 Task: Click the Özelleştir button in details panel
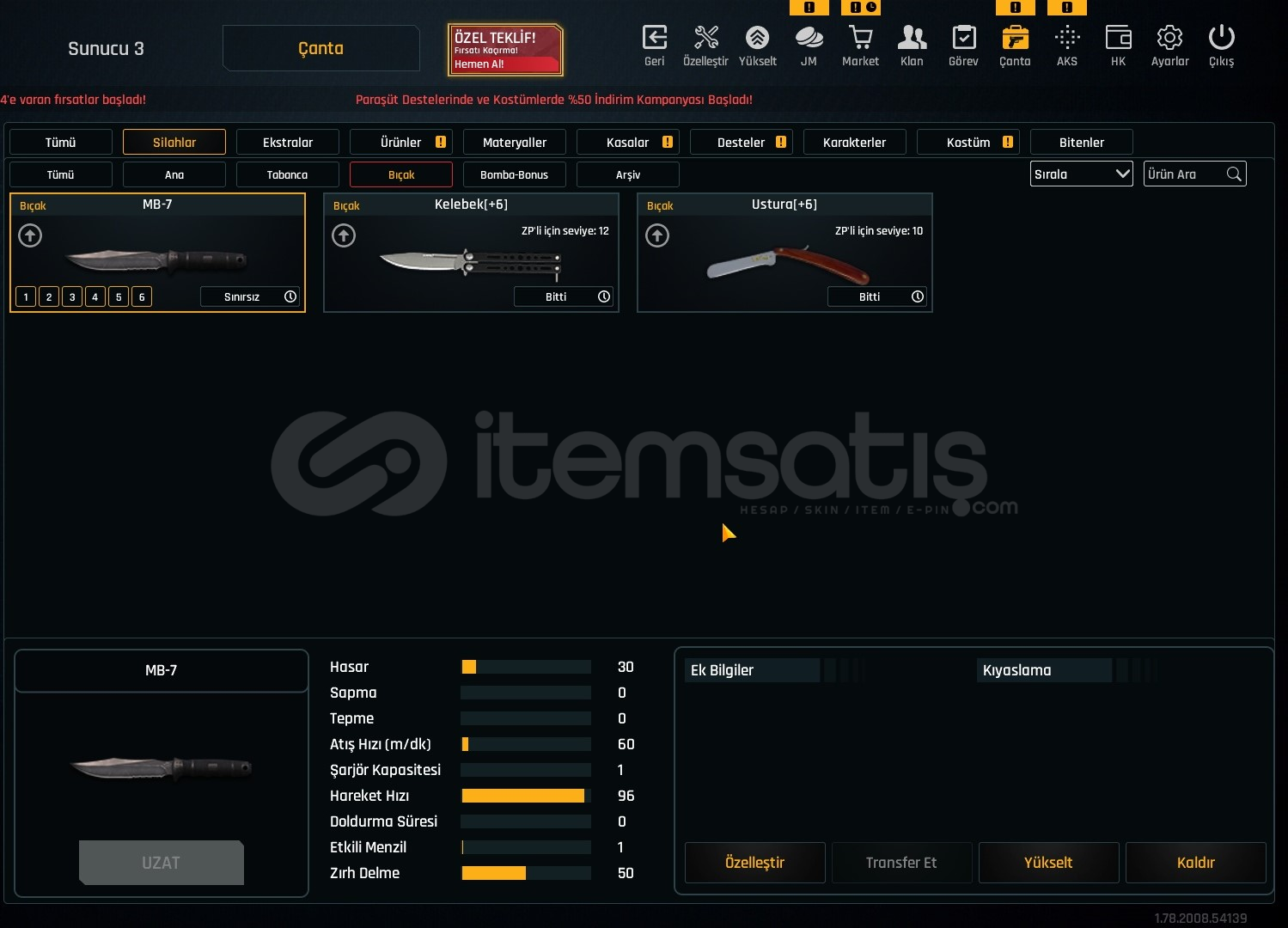point(755,863)
